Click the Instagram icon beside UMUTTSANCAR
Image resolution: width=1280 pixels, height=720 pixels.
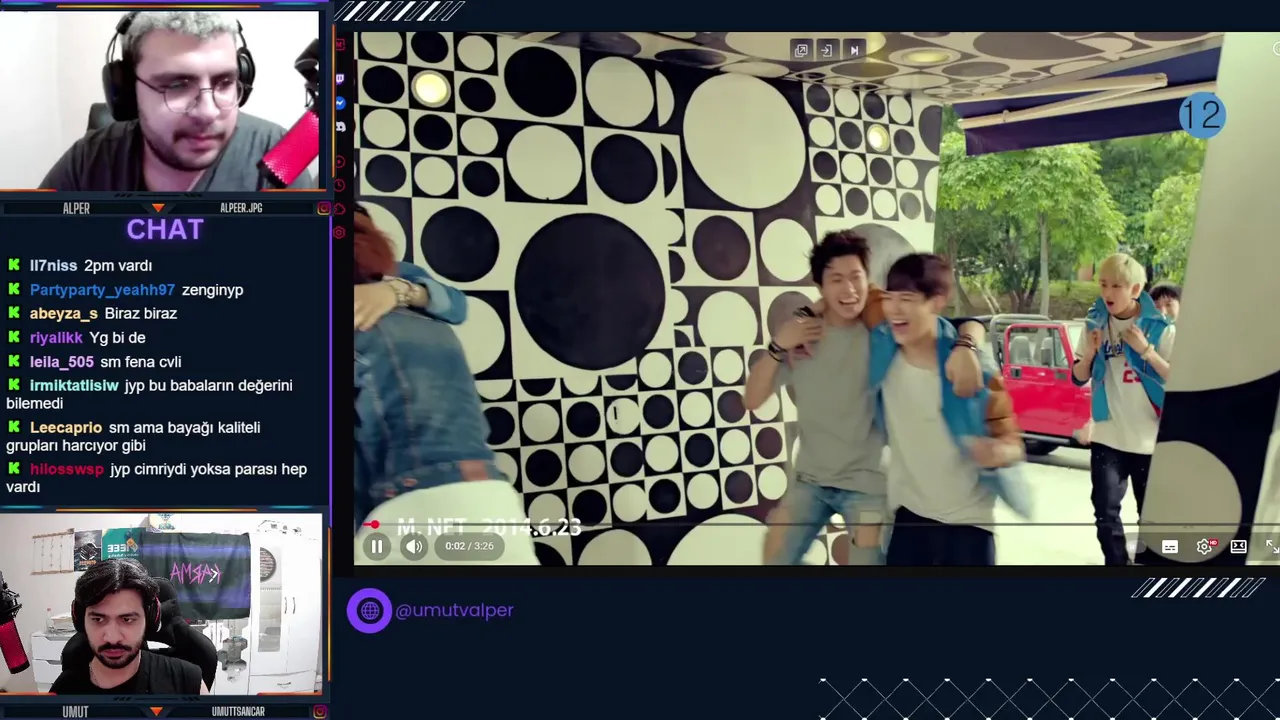click(319, 711)
